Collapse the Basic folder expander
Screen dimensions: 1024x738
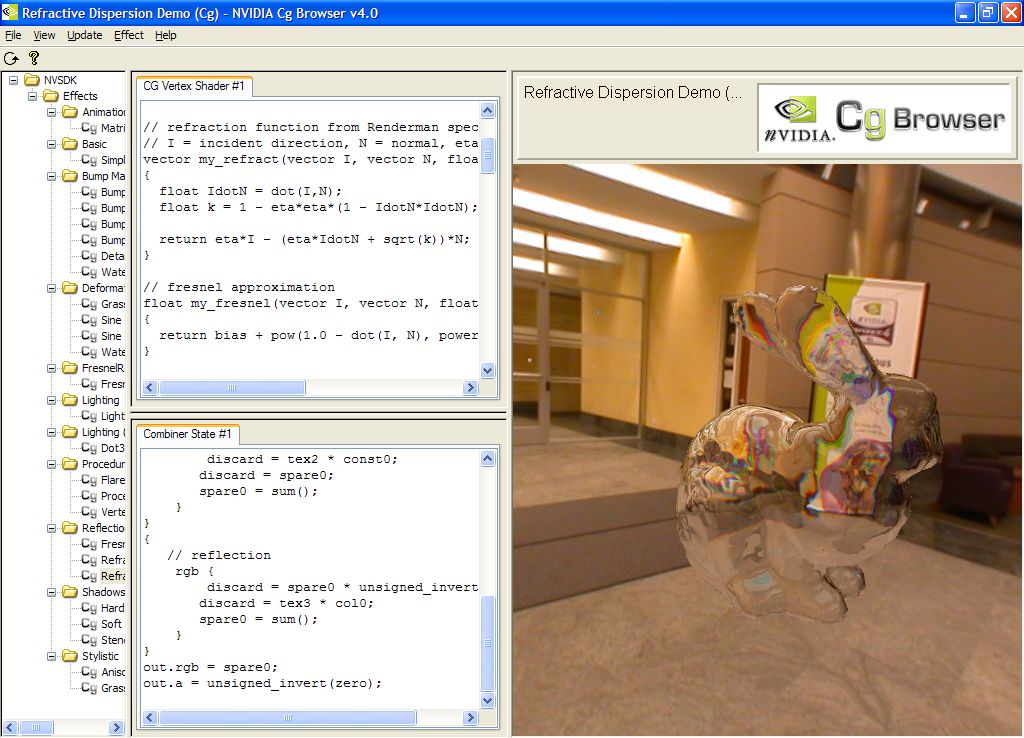tap(52, 144)
